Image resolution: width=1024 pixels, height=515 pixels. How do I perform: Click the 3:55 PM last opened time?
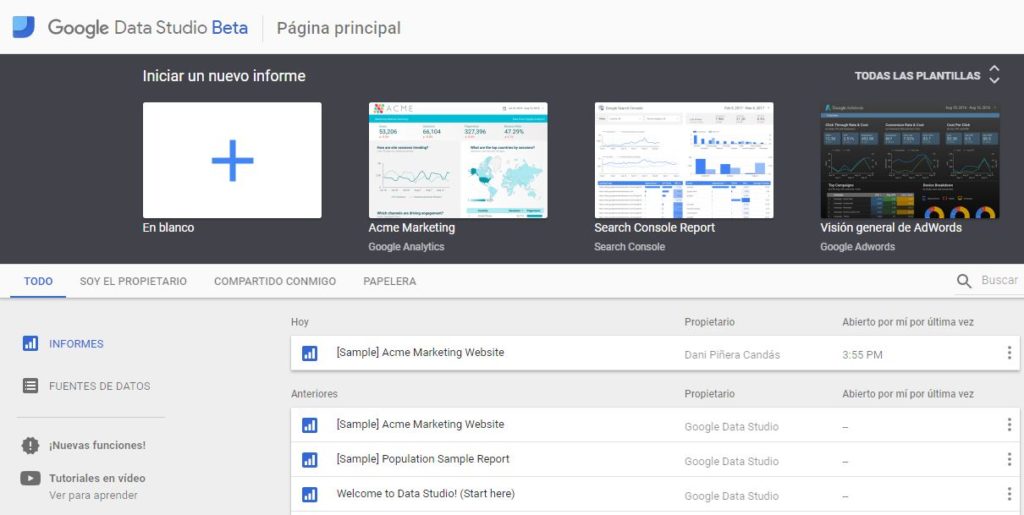click(x=862, y=355)
